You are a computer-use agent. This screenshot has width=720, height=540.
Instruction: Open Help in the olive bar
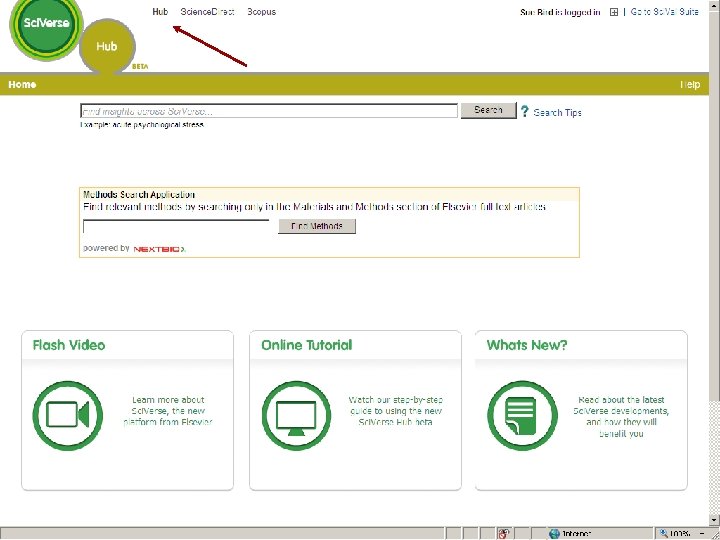690,84
